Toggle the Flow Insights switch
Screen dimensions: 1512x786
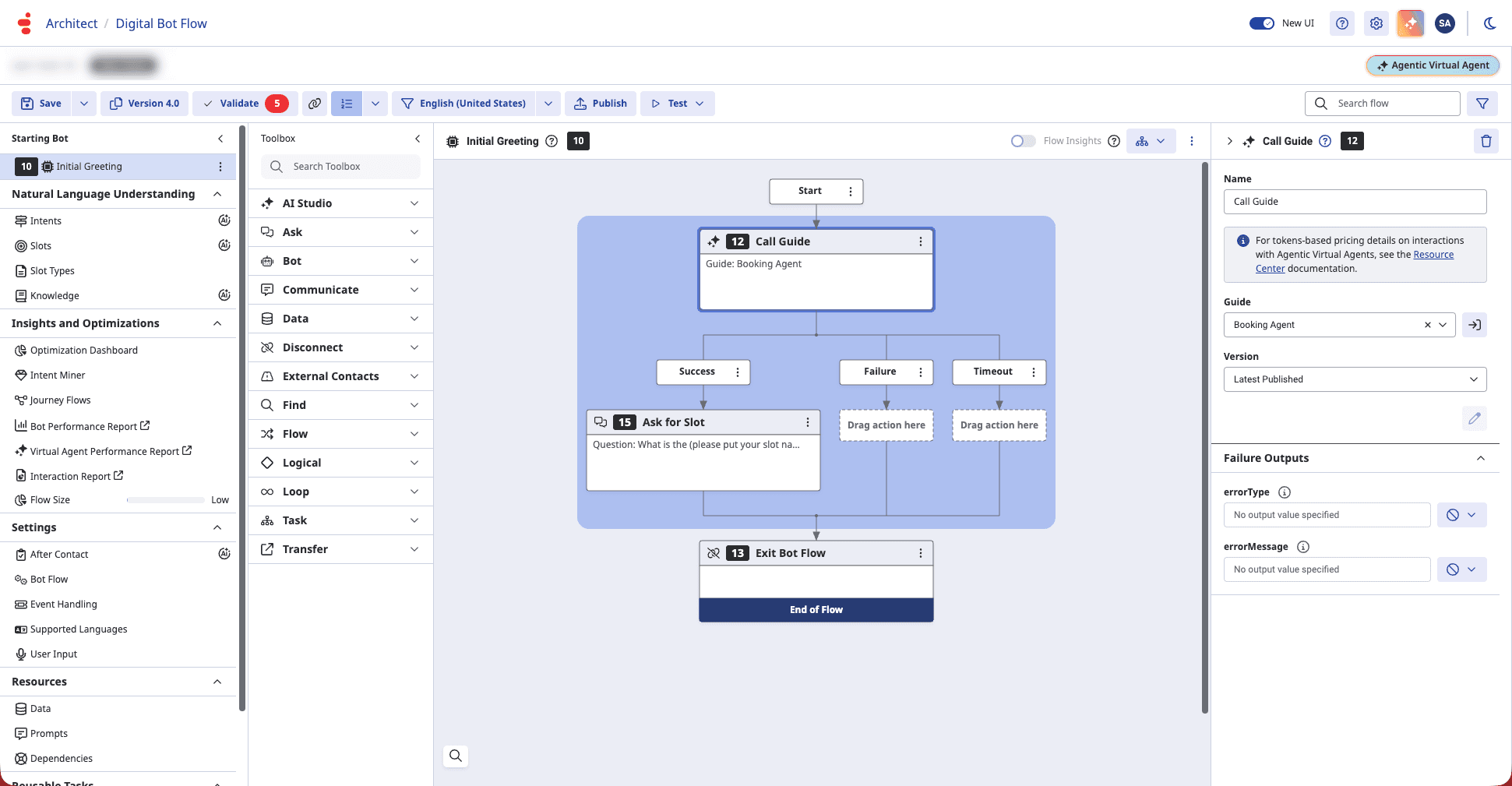coord(1024,141)
